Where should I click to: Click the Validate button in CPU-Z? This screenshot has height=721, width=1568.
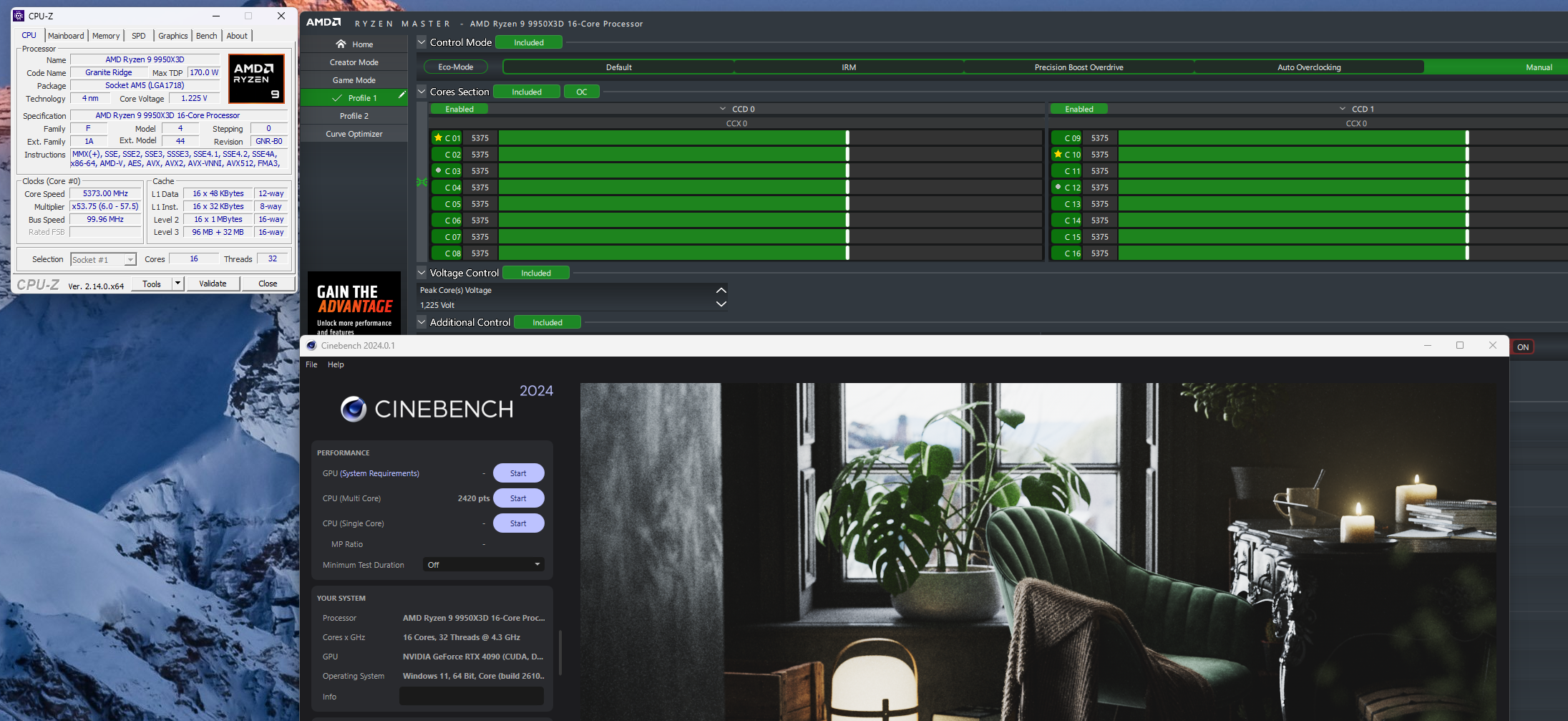pyautogui.click(x=213, y=284)
